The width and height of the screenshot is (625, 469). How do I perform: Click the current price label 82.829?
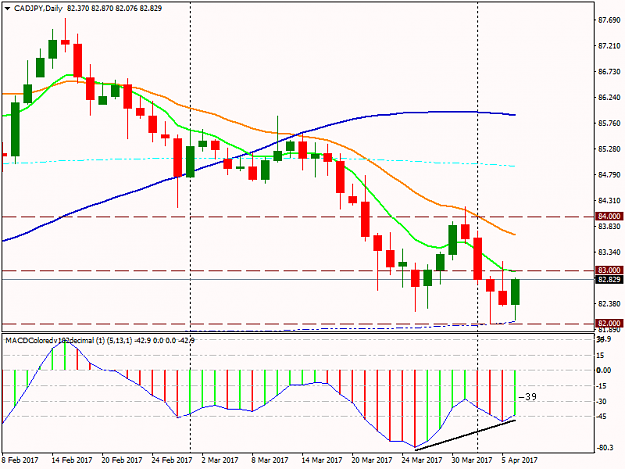[x=609, y=279]
